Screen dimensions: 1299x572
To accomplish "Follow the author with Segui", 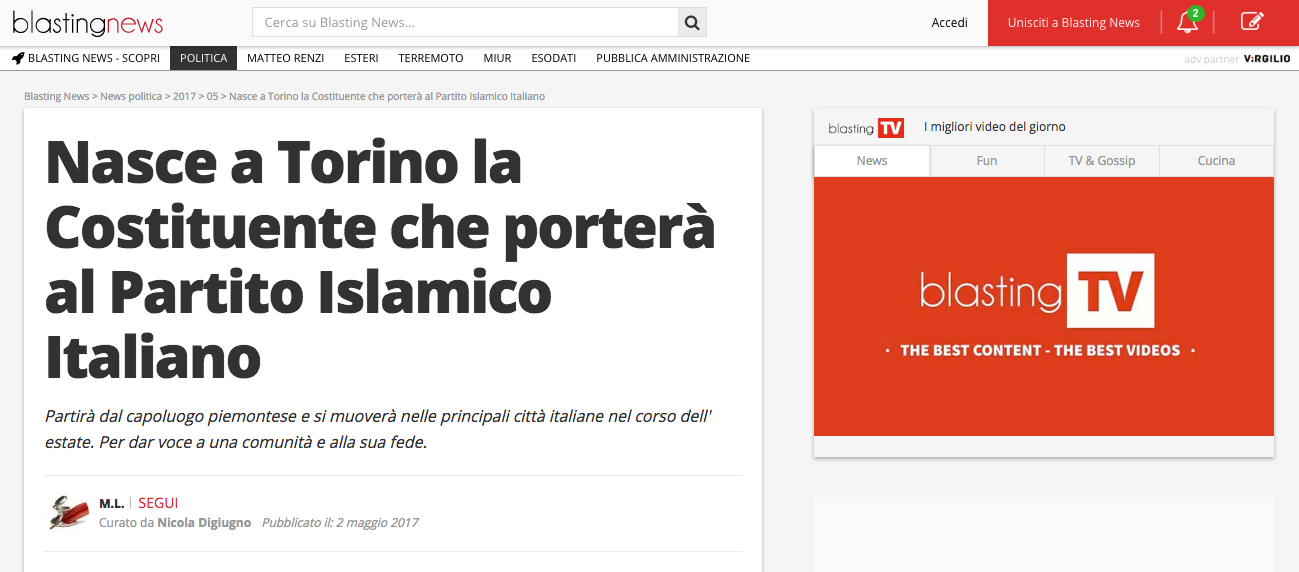I will click(x=158, y=503).
